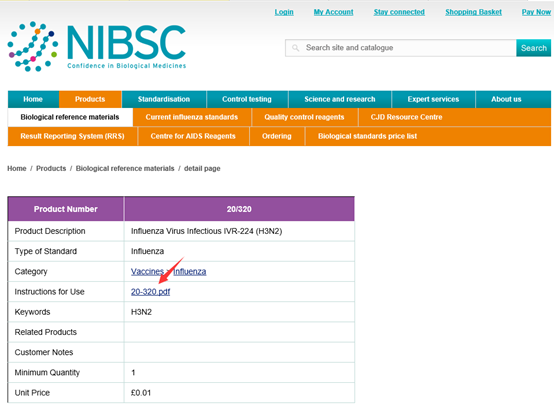Go to My Account
This screenshot has width=554, height=414.
coord(334,12)
